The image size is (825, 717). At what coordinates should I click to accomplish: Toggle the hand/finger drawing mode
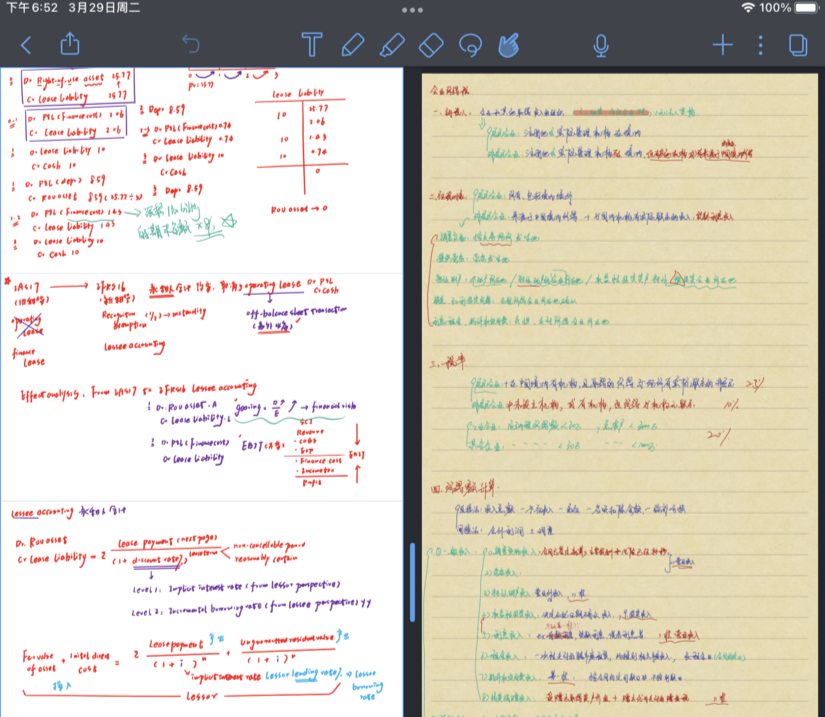pos(509,45)
